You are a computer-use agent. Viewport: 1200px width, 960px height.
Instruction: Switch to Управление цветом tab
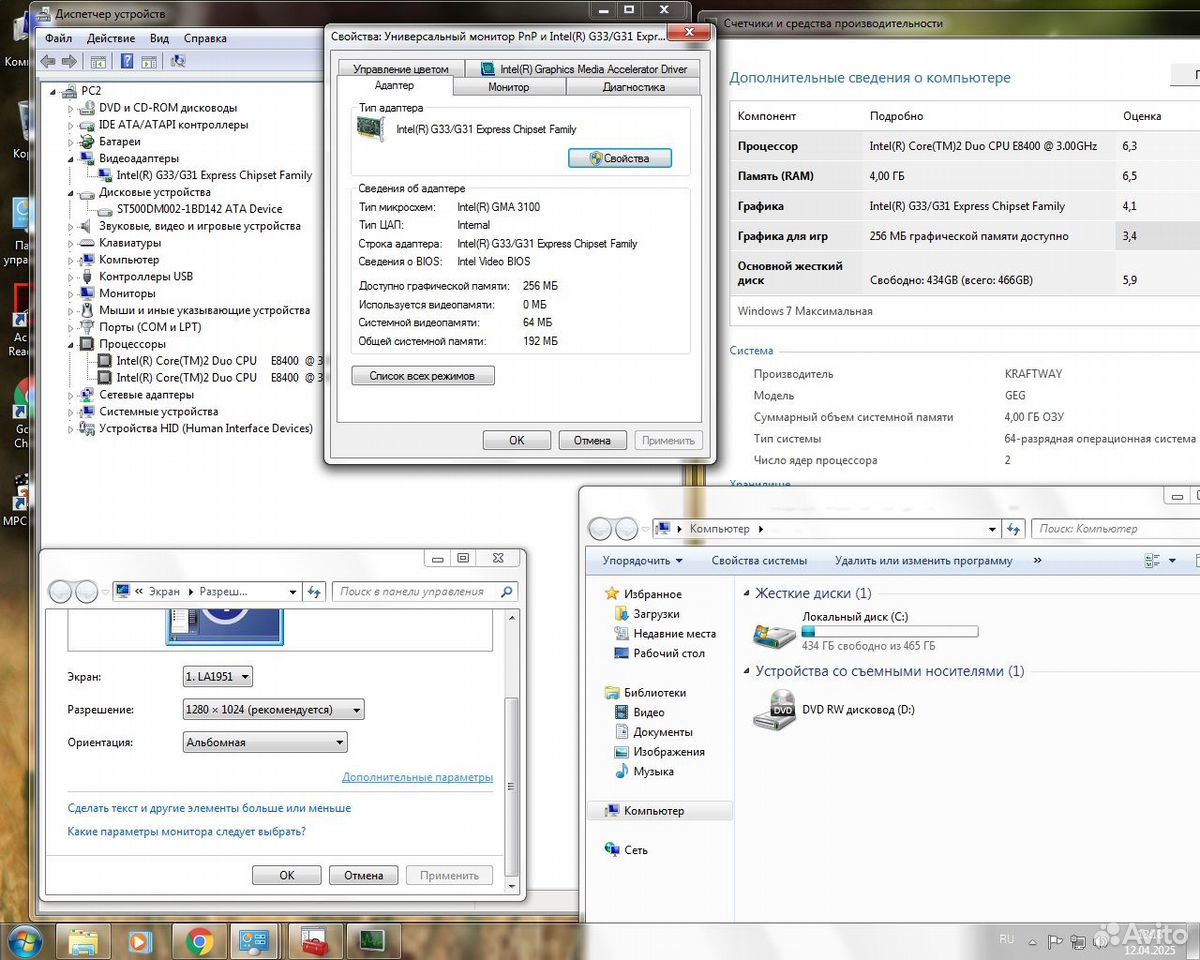tap(401, 69)
